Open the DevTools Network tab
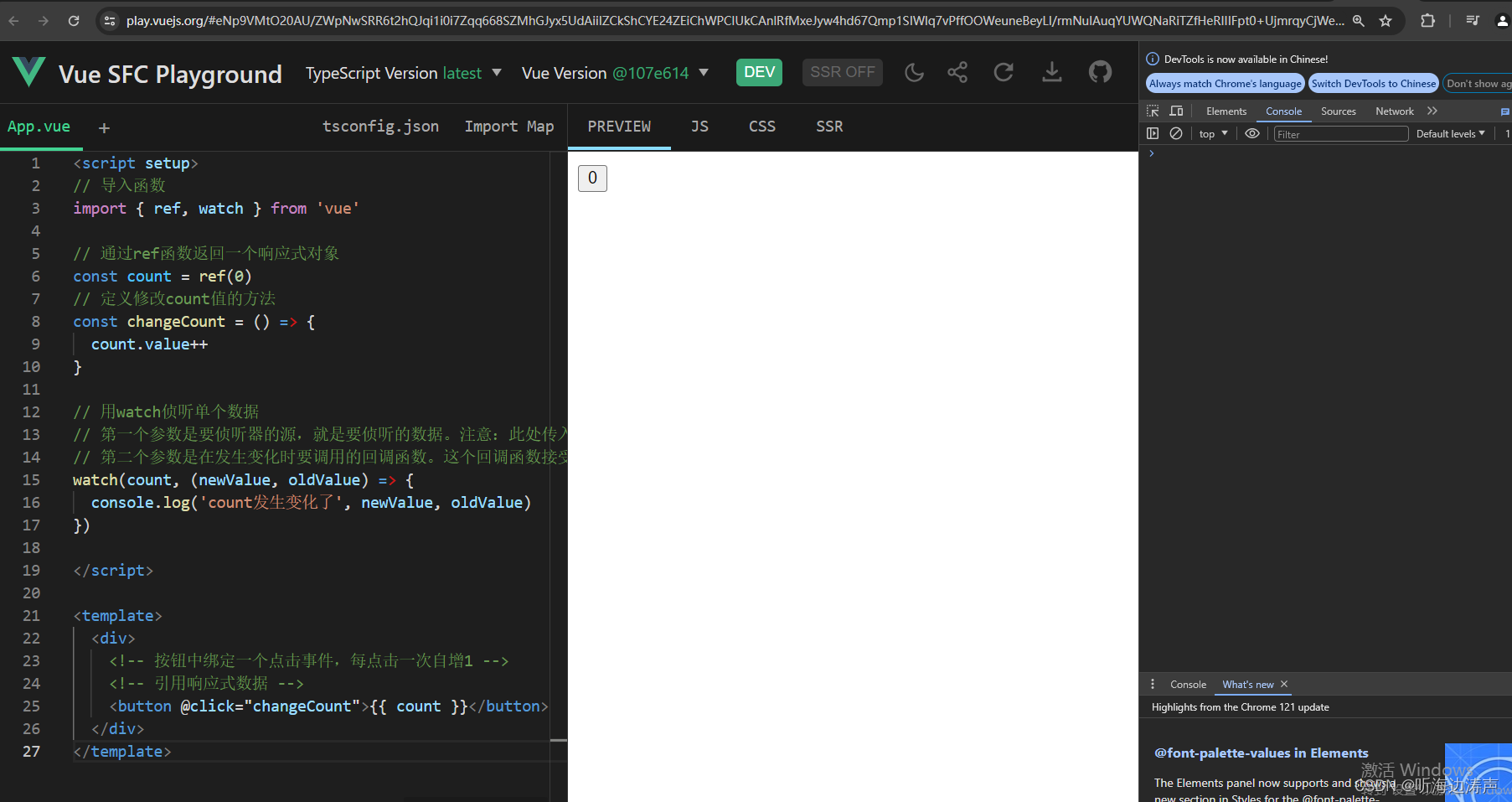Screen dimensions: 1512x802 1395,111
